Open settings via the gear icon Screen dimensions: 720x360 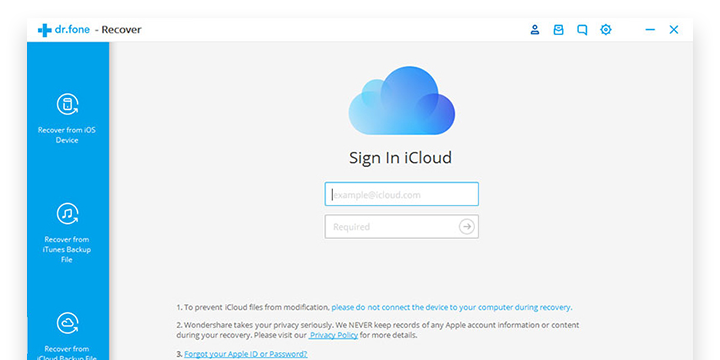pos(606,30)
